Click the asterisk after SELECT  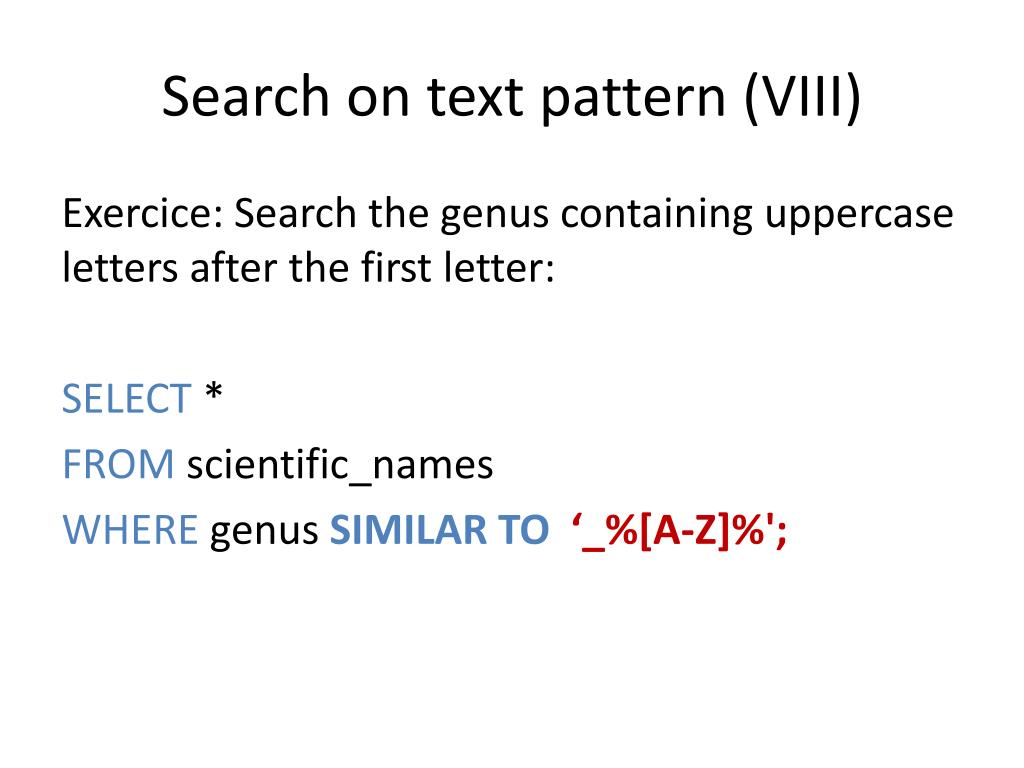click(x=214, y=393)
